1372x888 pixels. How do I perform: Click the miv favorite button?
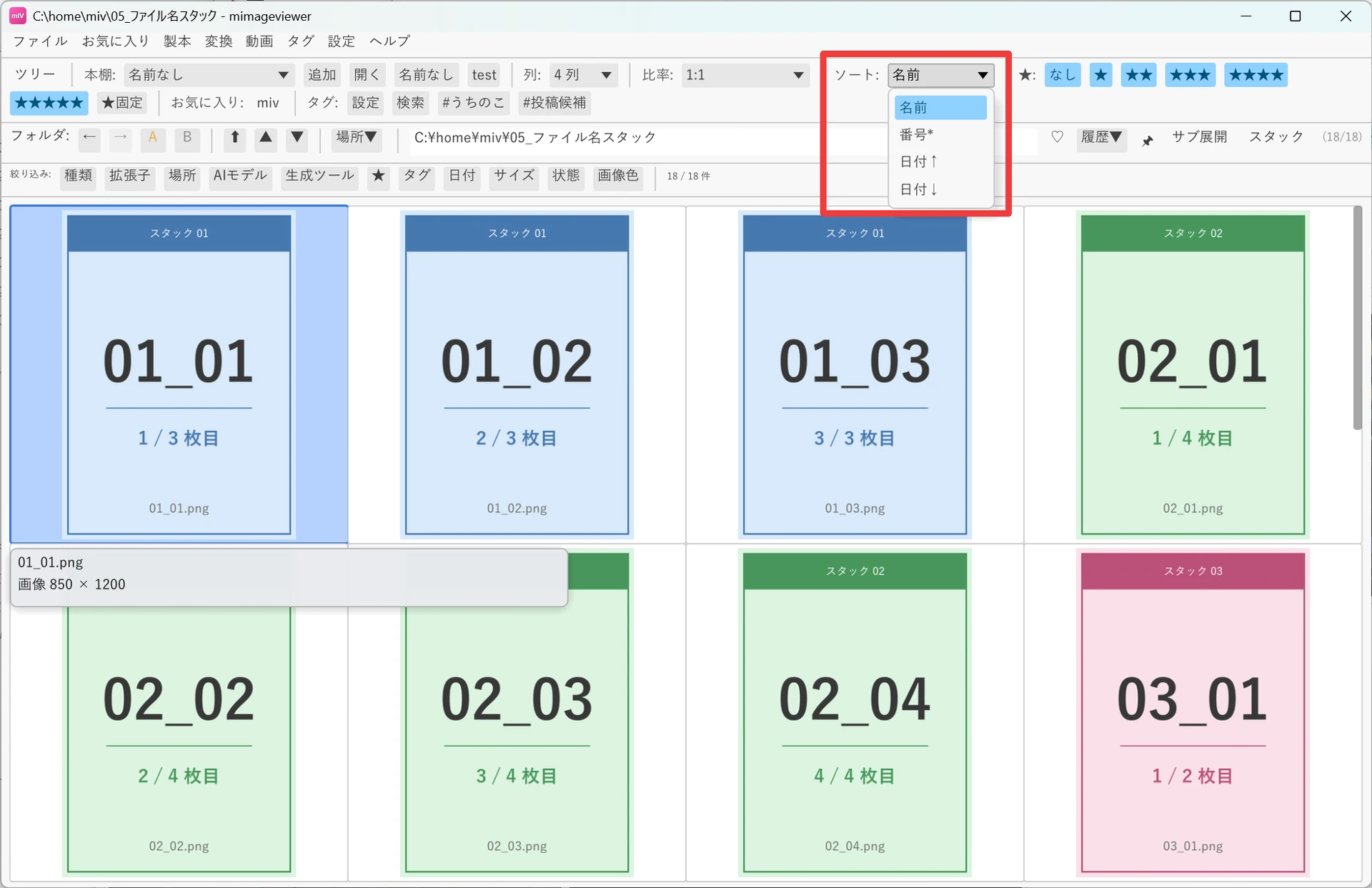(268, 103)
